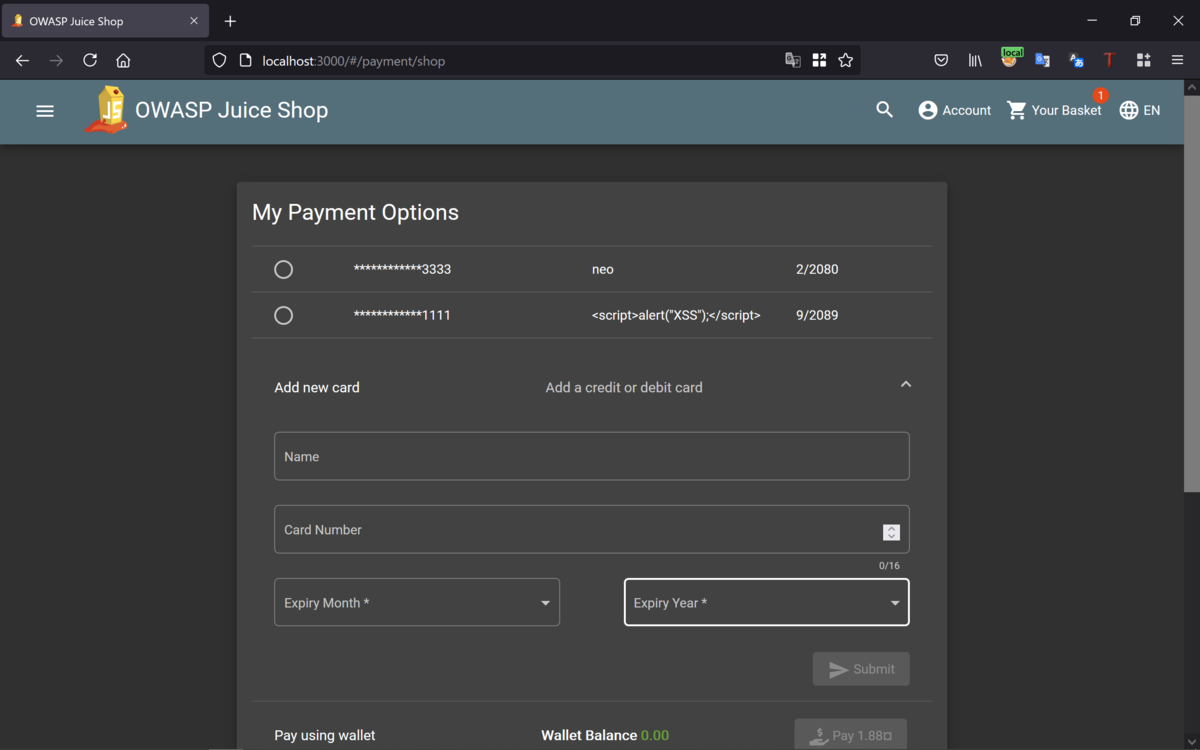Focus the Card Number input field

point(592,529)
